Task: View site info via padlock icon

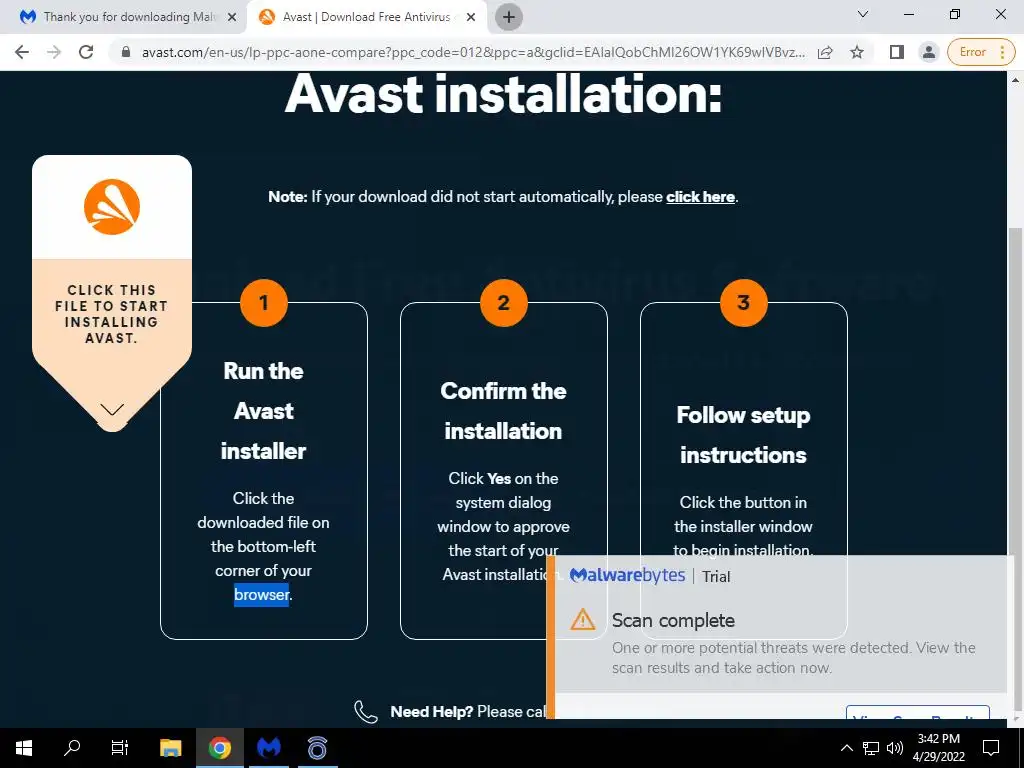Action: (x=126, y=52)
